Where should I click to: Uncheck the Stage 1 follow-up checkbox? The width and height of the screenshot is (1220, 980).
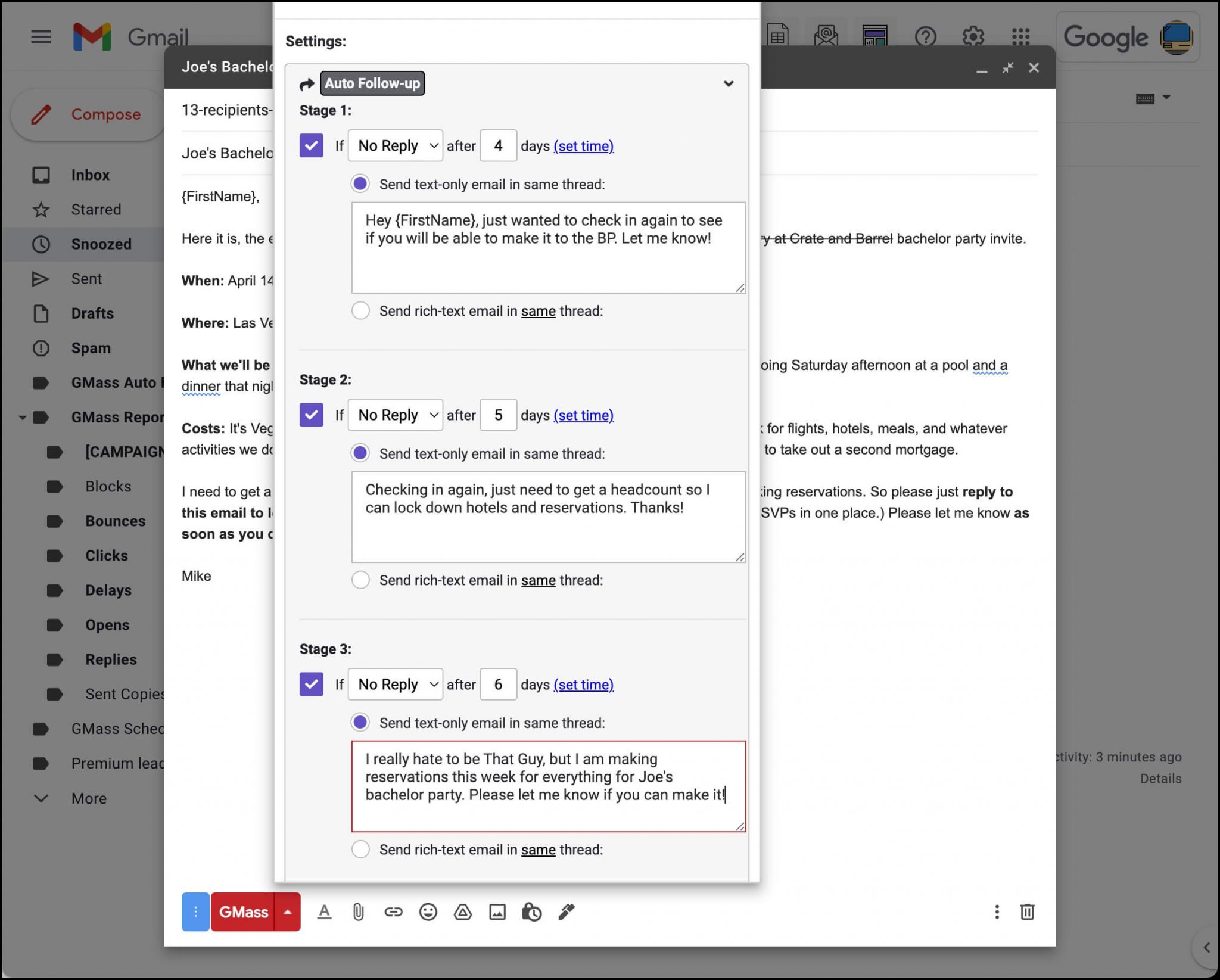(x=311, y=145)
